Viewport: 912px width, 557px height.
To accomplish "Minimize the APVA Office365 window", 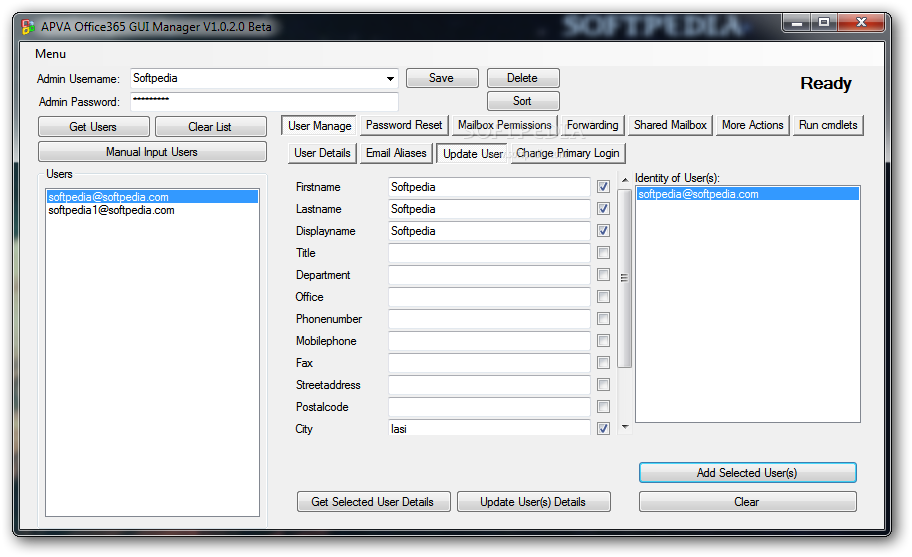I will tap(797, 23).
